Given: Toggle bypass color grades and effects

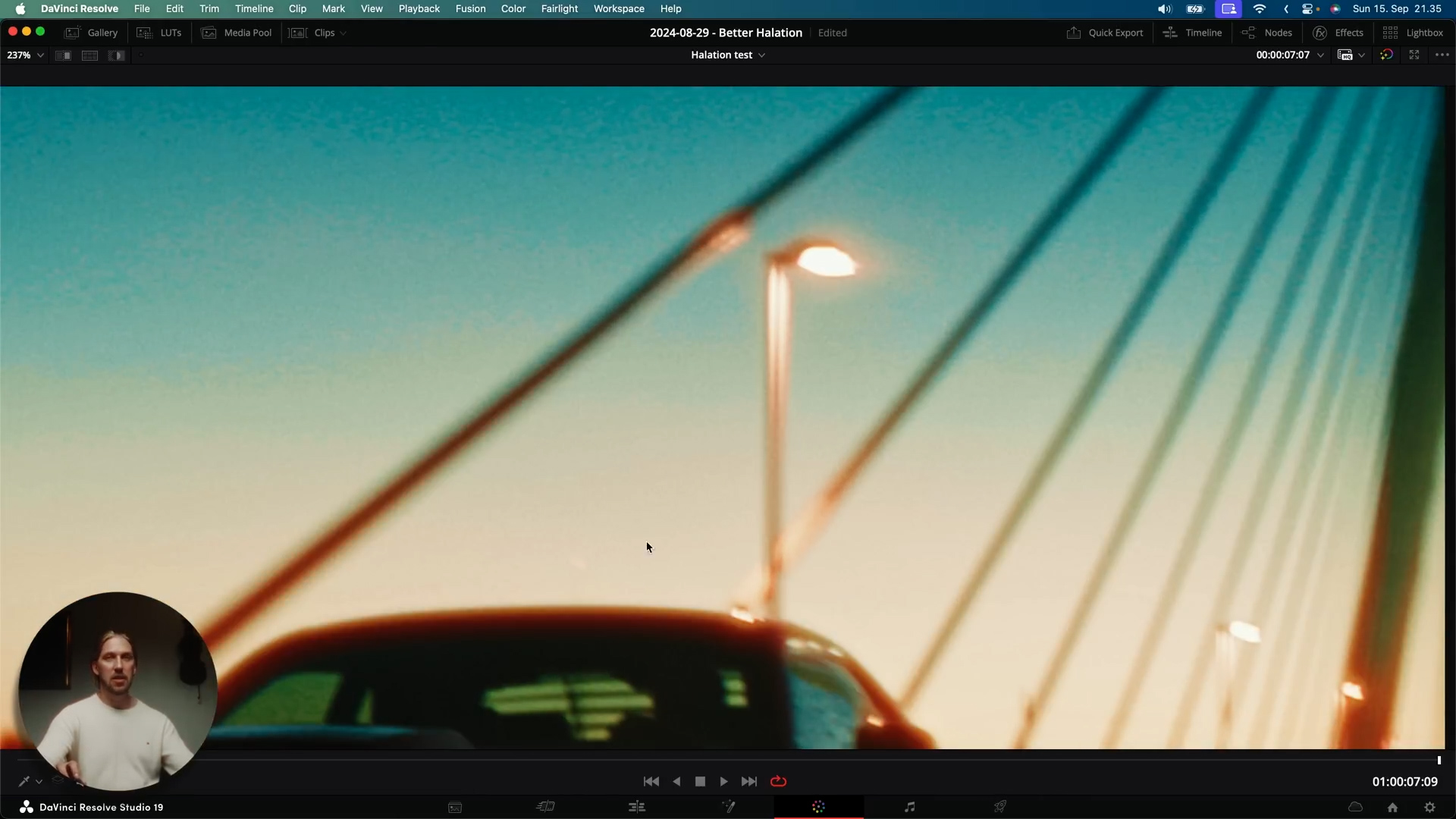Looking at the screenshot, I should (x=1386, y=55).
